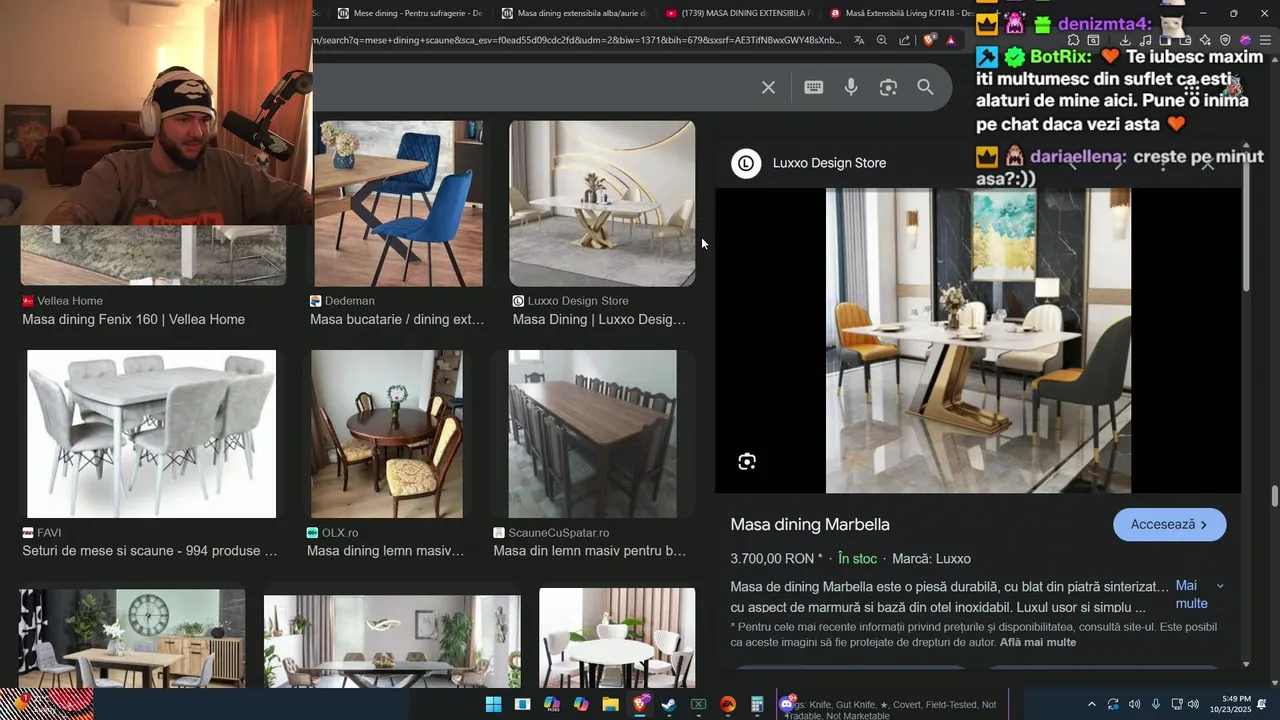Select the gold base white table thumbnail

(x=602, y=203)
